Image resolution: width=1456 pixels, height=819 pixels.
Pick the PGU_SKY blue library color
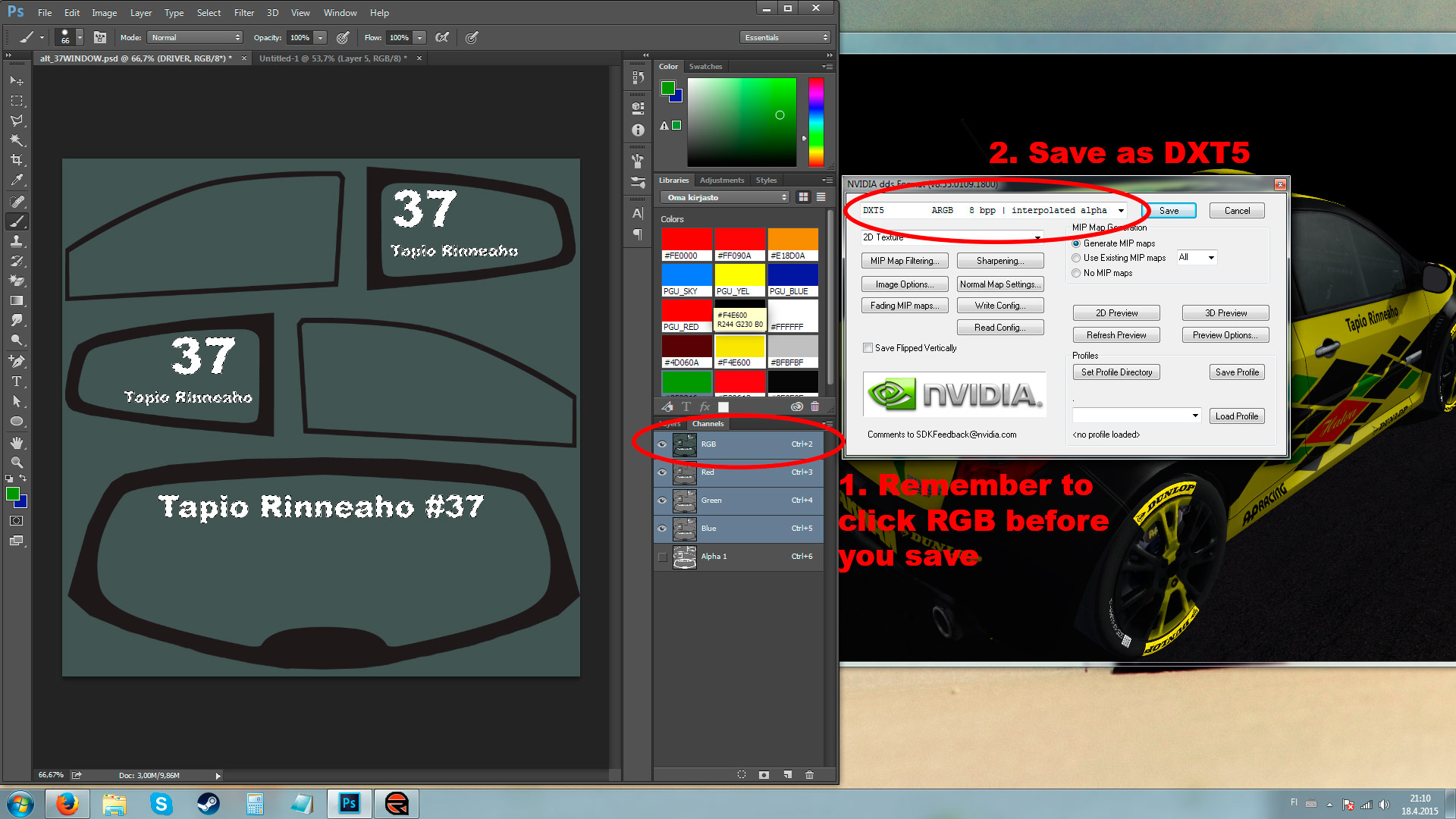click(687, 280)
